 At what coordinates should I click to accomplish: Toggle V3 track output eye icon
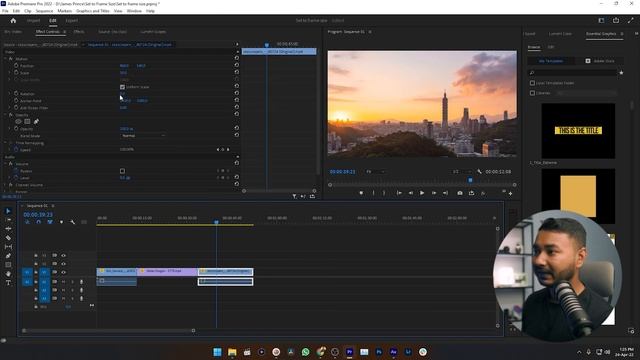coord(63,256)
